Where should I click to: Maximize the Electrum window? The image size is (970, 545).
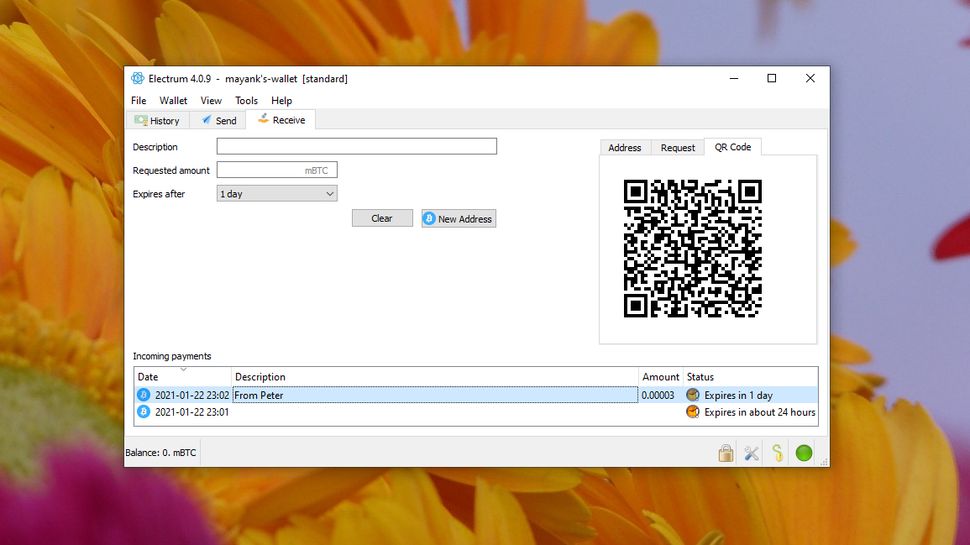[x=771, y=79]
